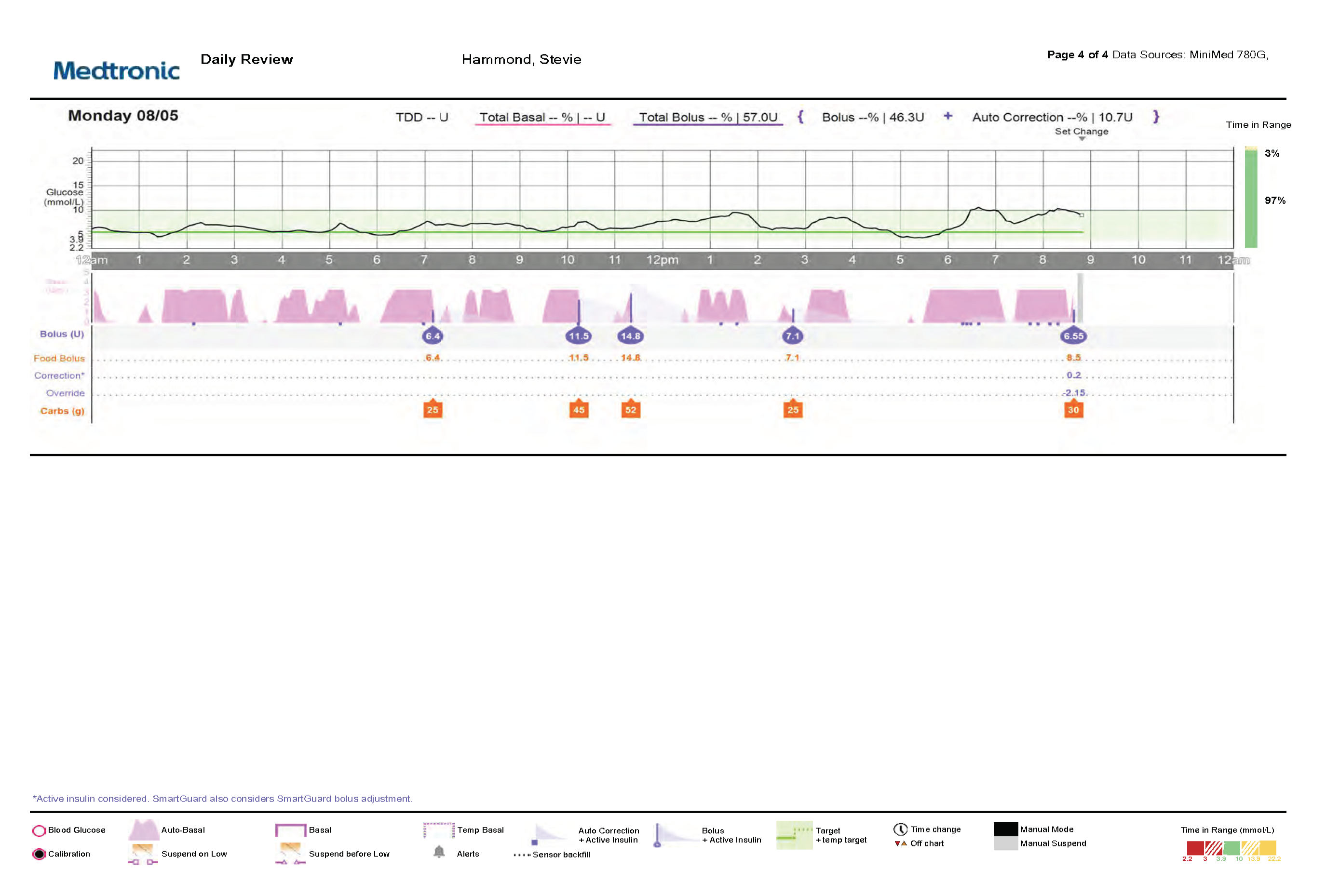1326x896 pixels.
Task: Click the Monday 08/05 date heading
Action: point(122,116)
